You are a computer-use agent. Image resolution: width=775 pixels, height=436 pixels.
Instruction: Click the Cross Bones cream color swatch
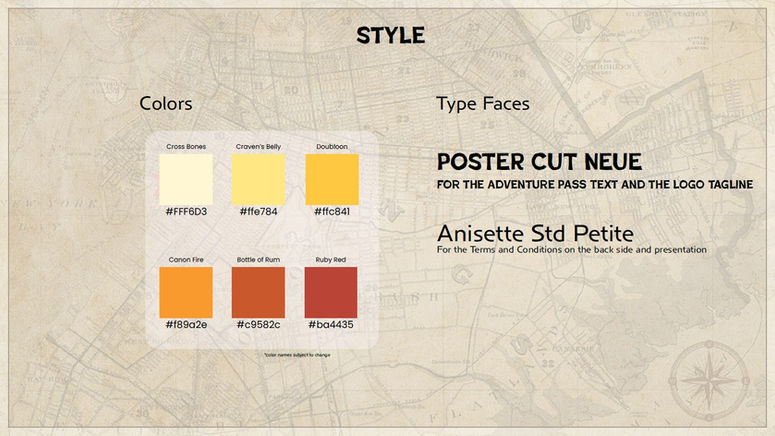[x=186, y=179]
